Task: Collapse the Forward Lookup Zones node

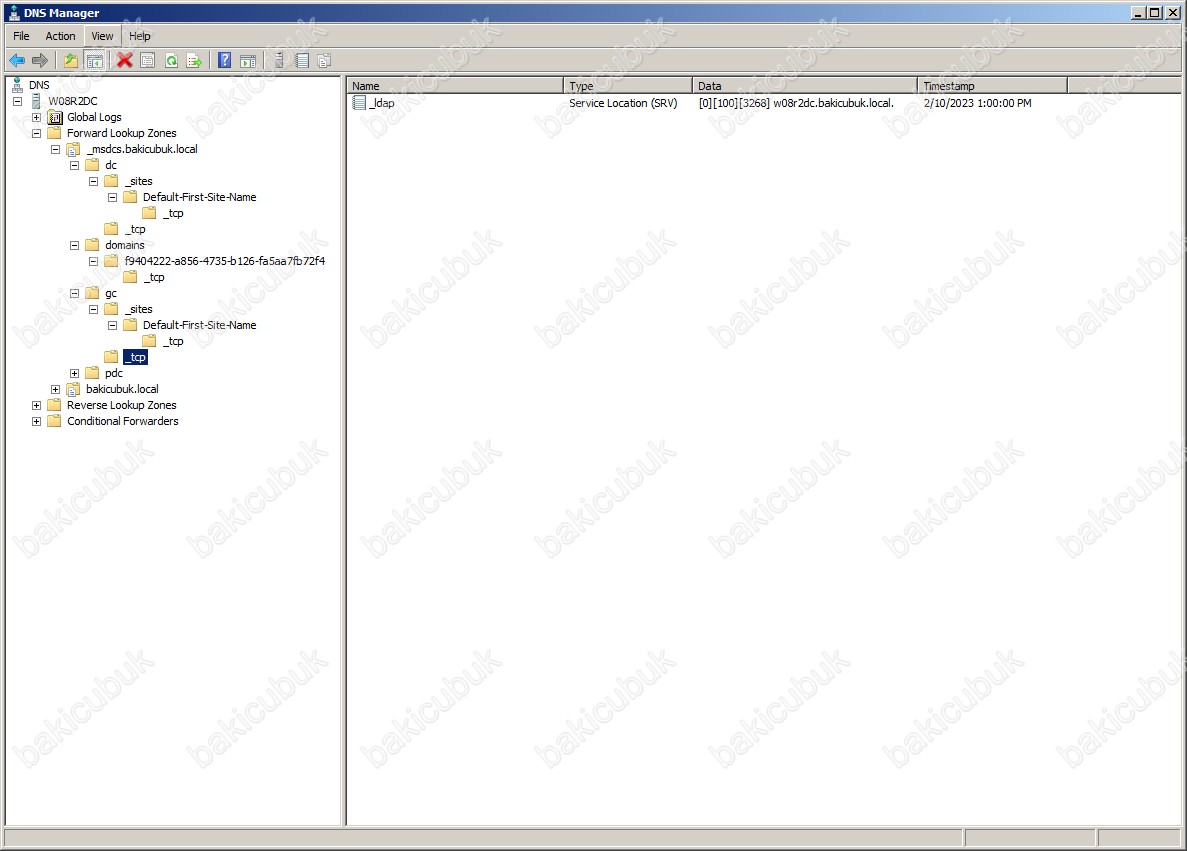Action: [37, 133]
